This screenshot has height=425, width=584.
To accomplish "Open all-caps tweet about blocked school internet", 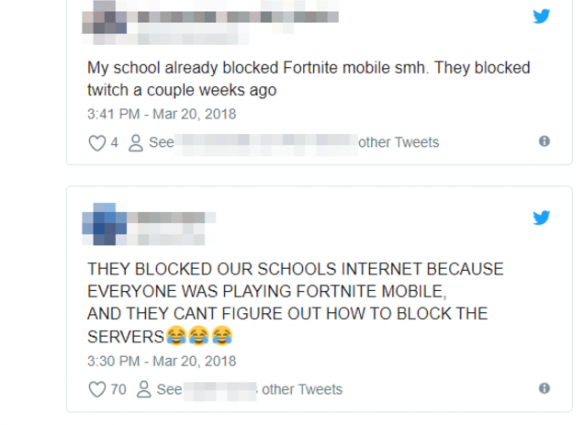I will [x=295, y=303].
